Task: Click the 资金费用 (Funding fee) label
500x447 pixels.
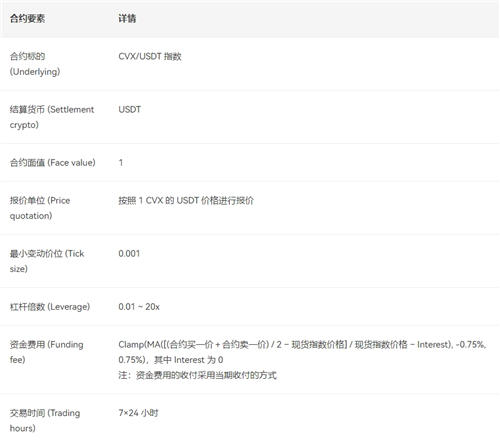Action: (x=47, y=352)
